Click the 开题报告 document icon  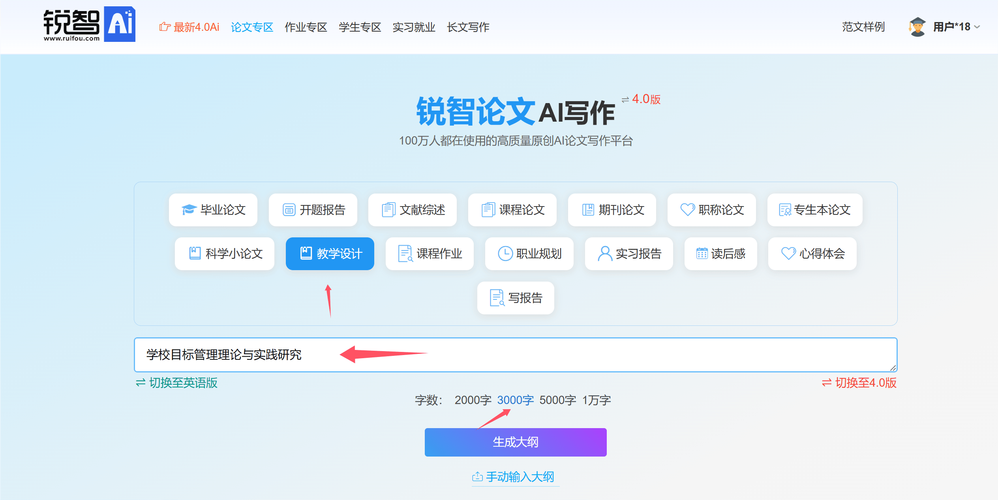(289, 210)
